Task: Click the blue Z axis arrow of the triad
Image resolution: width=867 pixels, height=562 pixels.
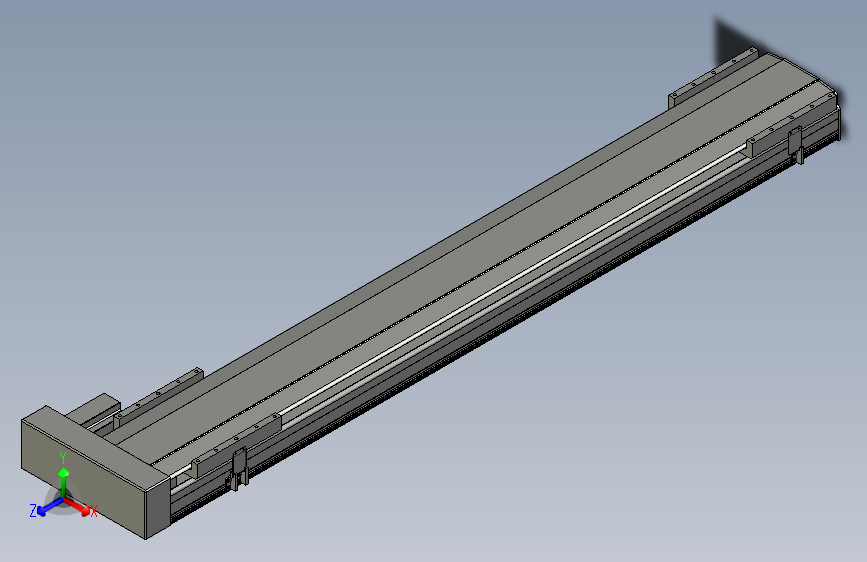Action: pyautogui.click(x=50, y=507)
